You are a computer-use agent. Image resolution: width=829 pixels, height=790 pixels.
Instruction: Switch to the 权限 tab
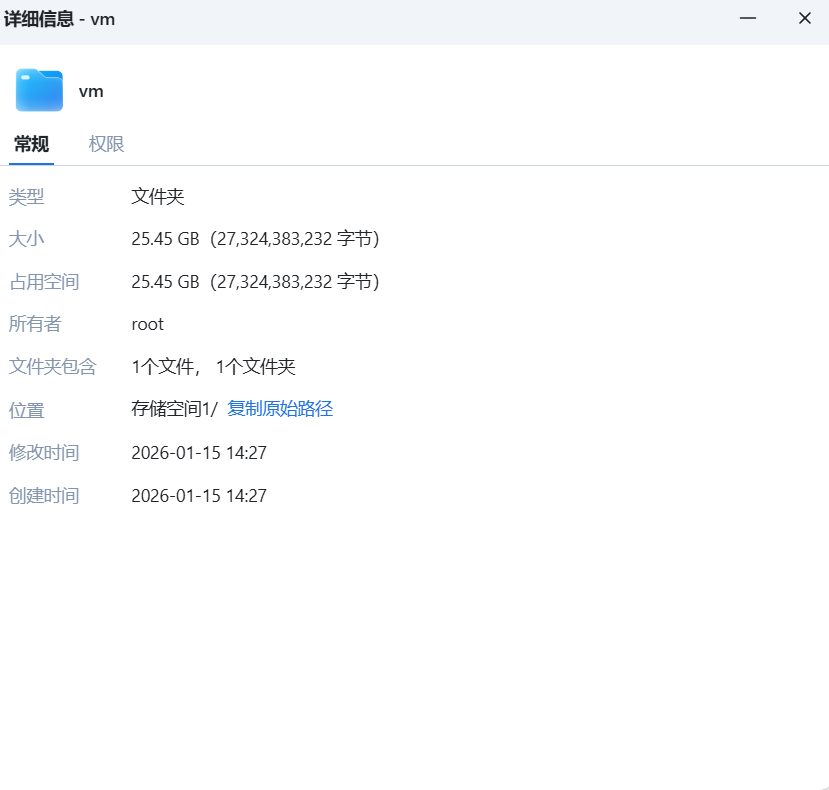pos(106,144)
